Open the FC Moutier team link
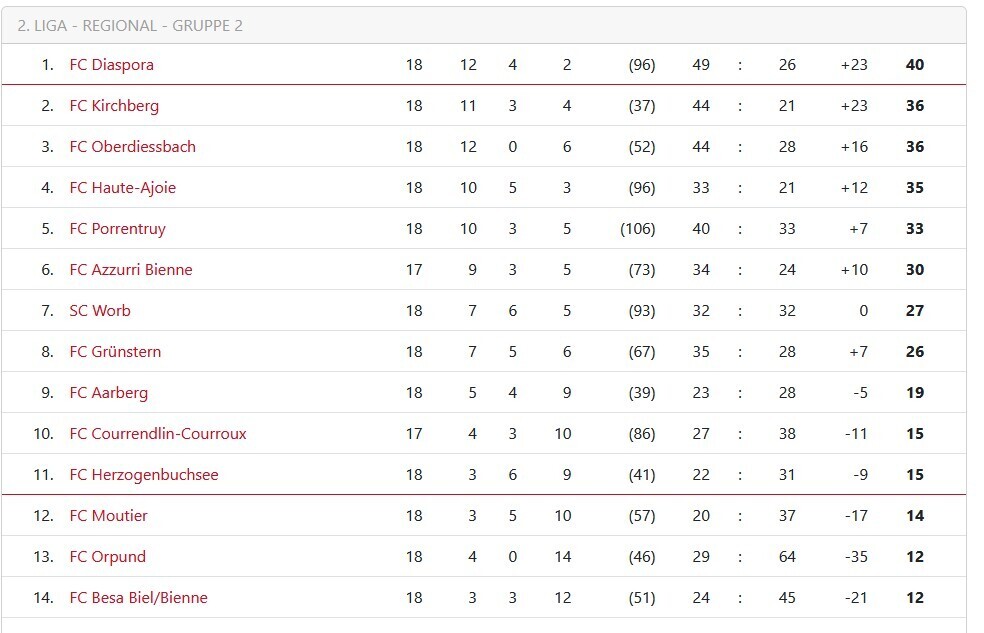The height and width of the screenshot is (633, 984). 108,516
